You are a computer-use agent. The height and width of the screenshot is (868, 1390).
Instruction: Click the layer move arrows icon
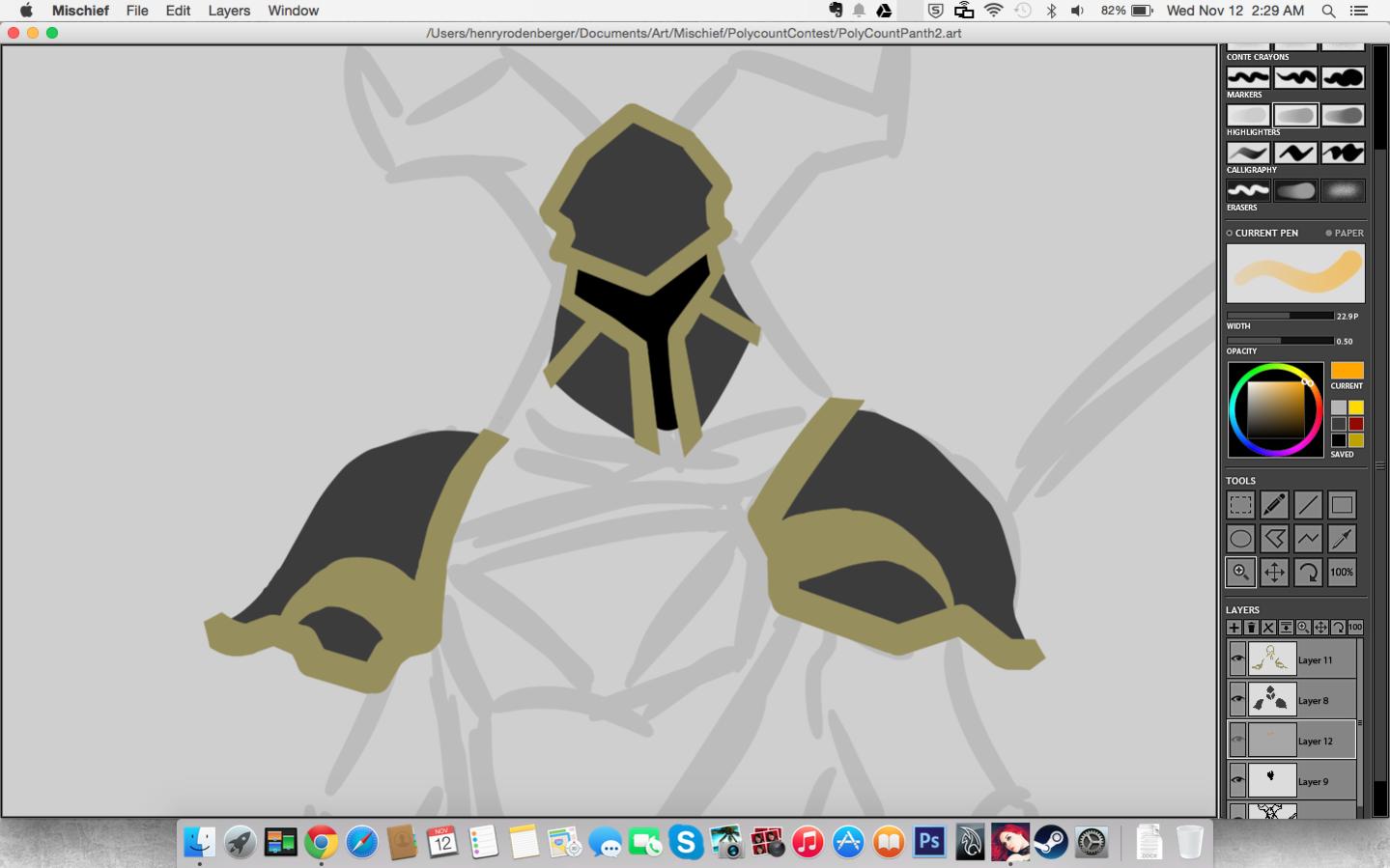[1320, 628]
